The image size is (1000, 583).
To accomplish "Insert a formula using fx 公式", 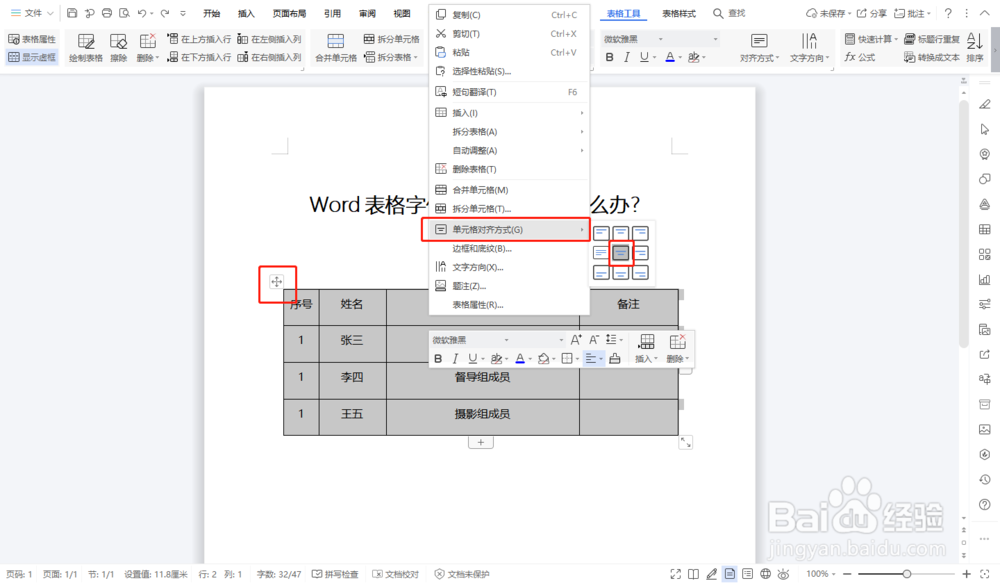I will click(863, 57).
